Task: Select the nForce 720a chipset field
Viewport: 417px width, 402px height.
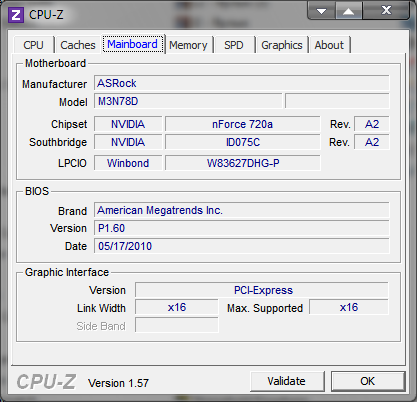Action: (x=242, y=124)
